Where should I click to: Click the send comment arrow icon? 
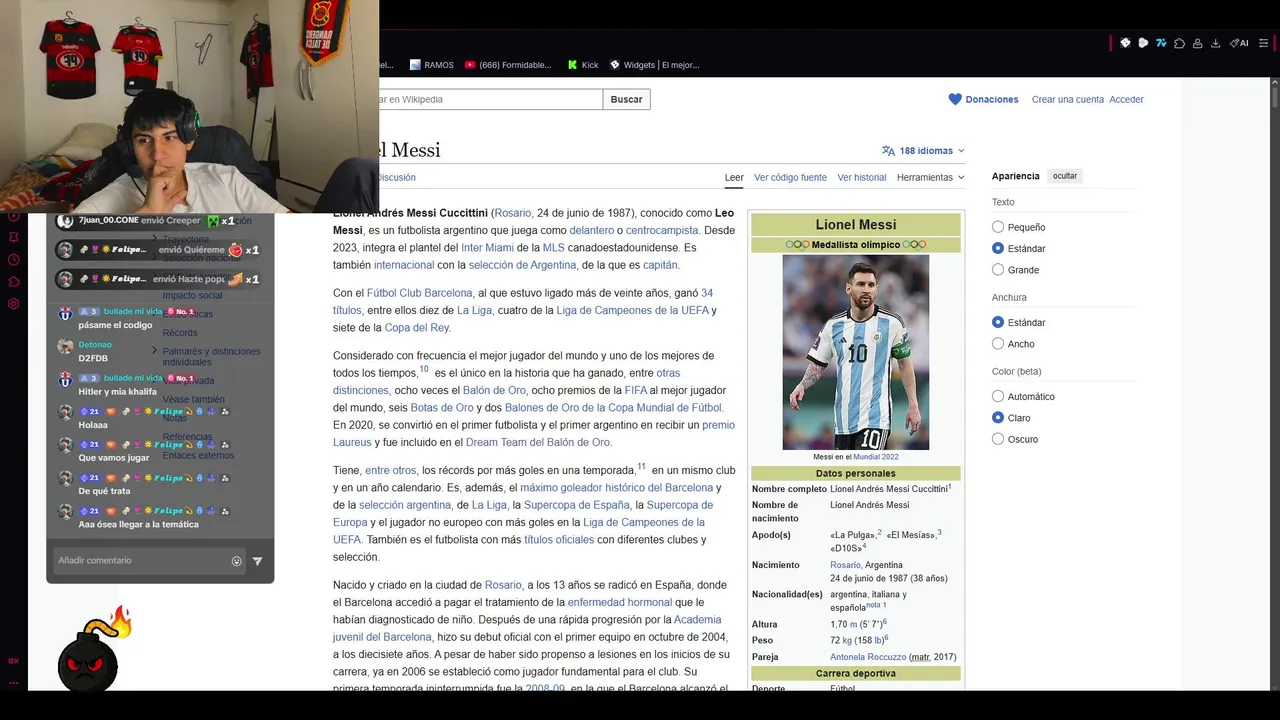click(x=257, y=561)
